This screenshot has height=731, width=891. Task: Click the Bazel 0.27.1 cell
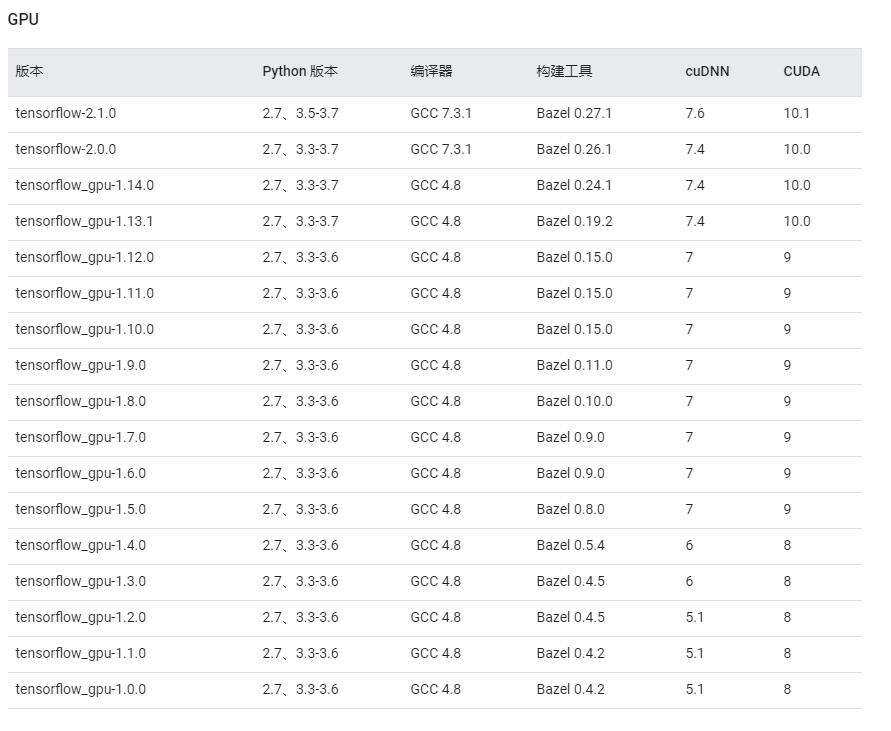[574, 113]
